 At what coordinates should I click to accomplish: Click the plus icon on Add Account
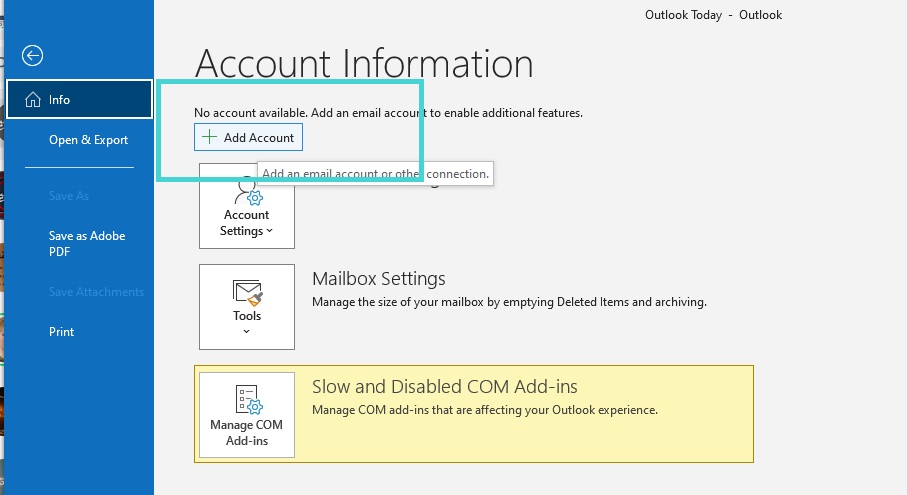click(209, 137)
